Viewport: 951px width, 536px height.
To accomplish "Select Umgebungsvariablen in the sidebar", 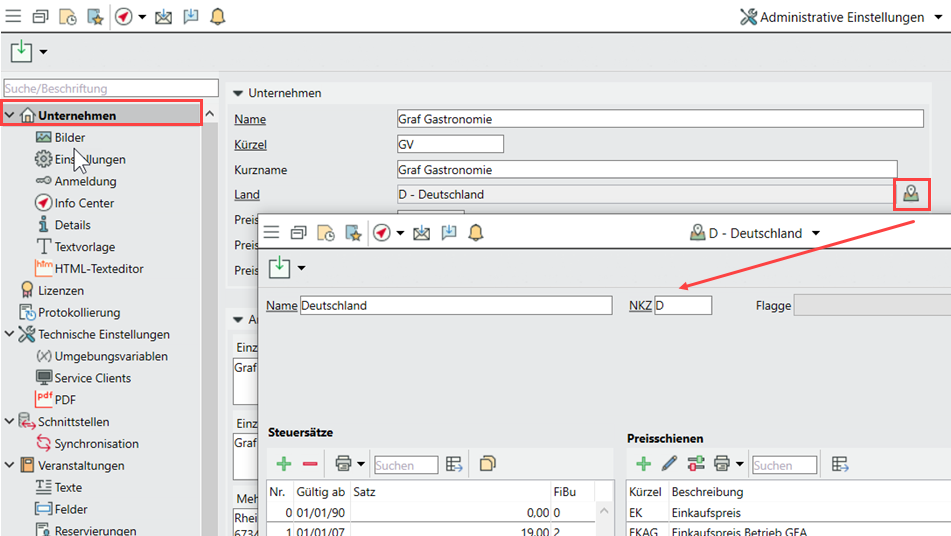I will point(110,356).
